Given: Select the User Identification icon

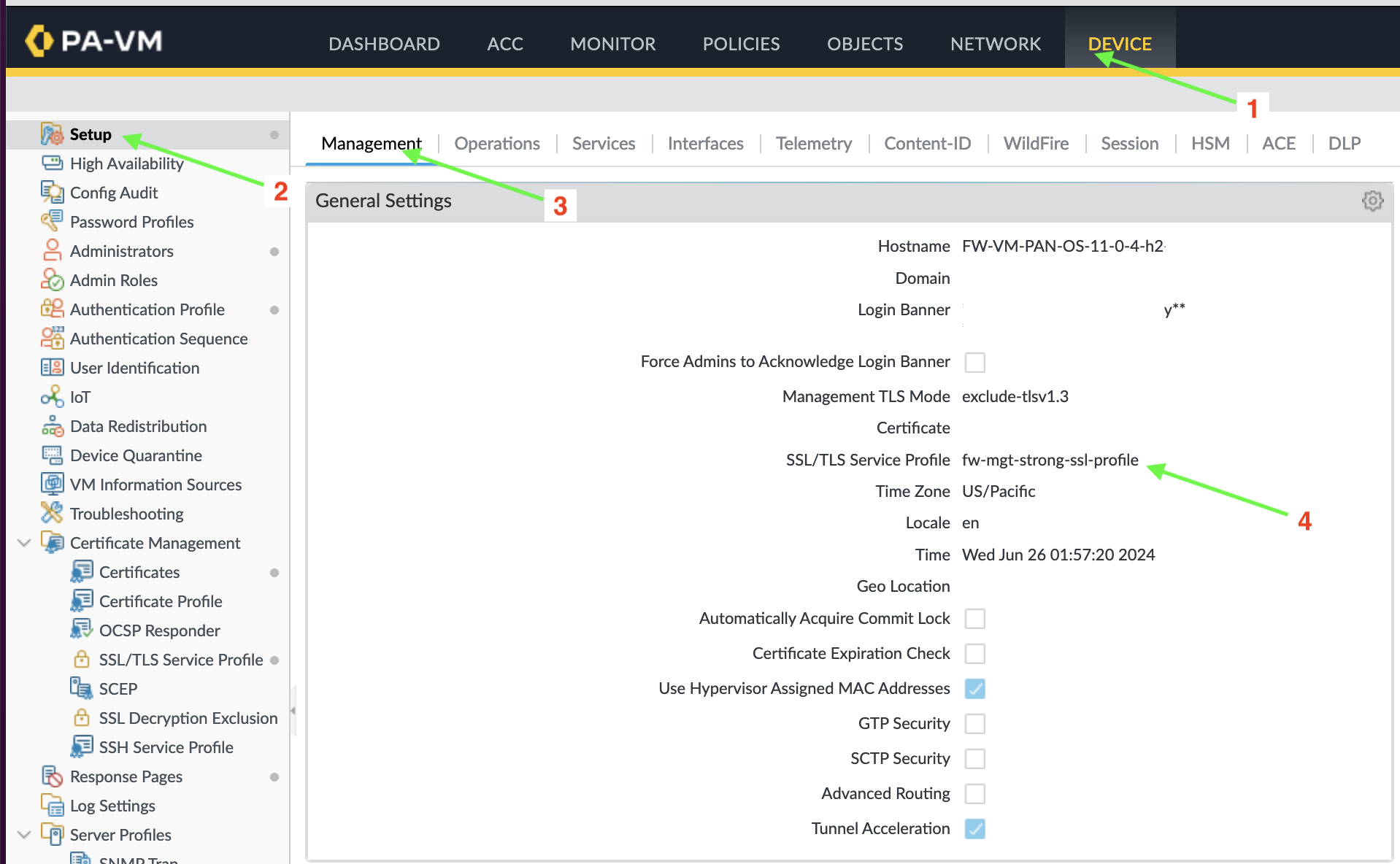Looking at the screenshot, I should pos(52,367).
